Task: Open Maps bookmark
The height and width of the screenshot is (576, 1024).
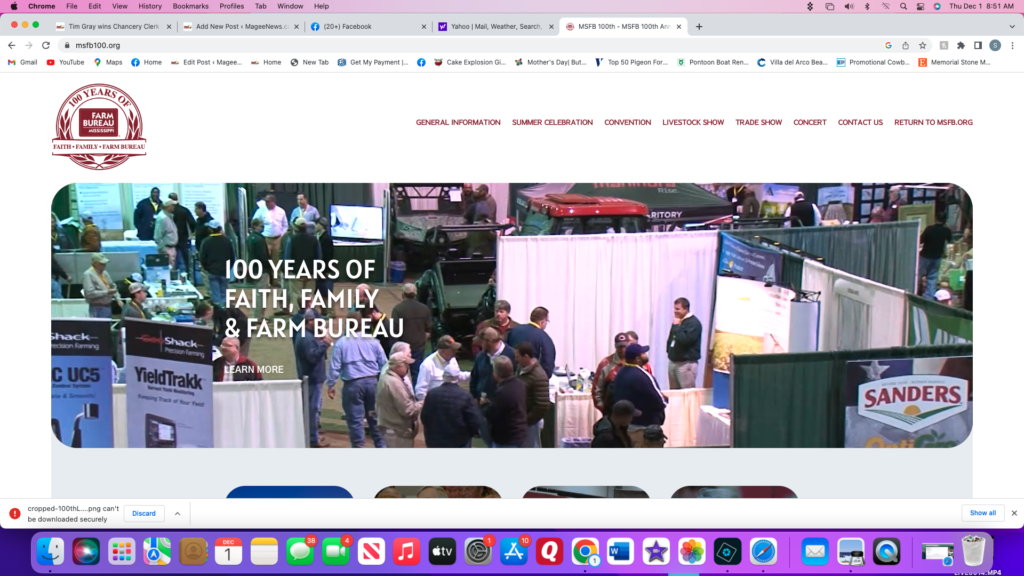Action: [x=108, y=63]
